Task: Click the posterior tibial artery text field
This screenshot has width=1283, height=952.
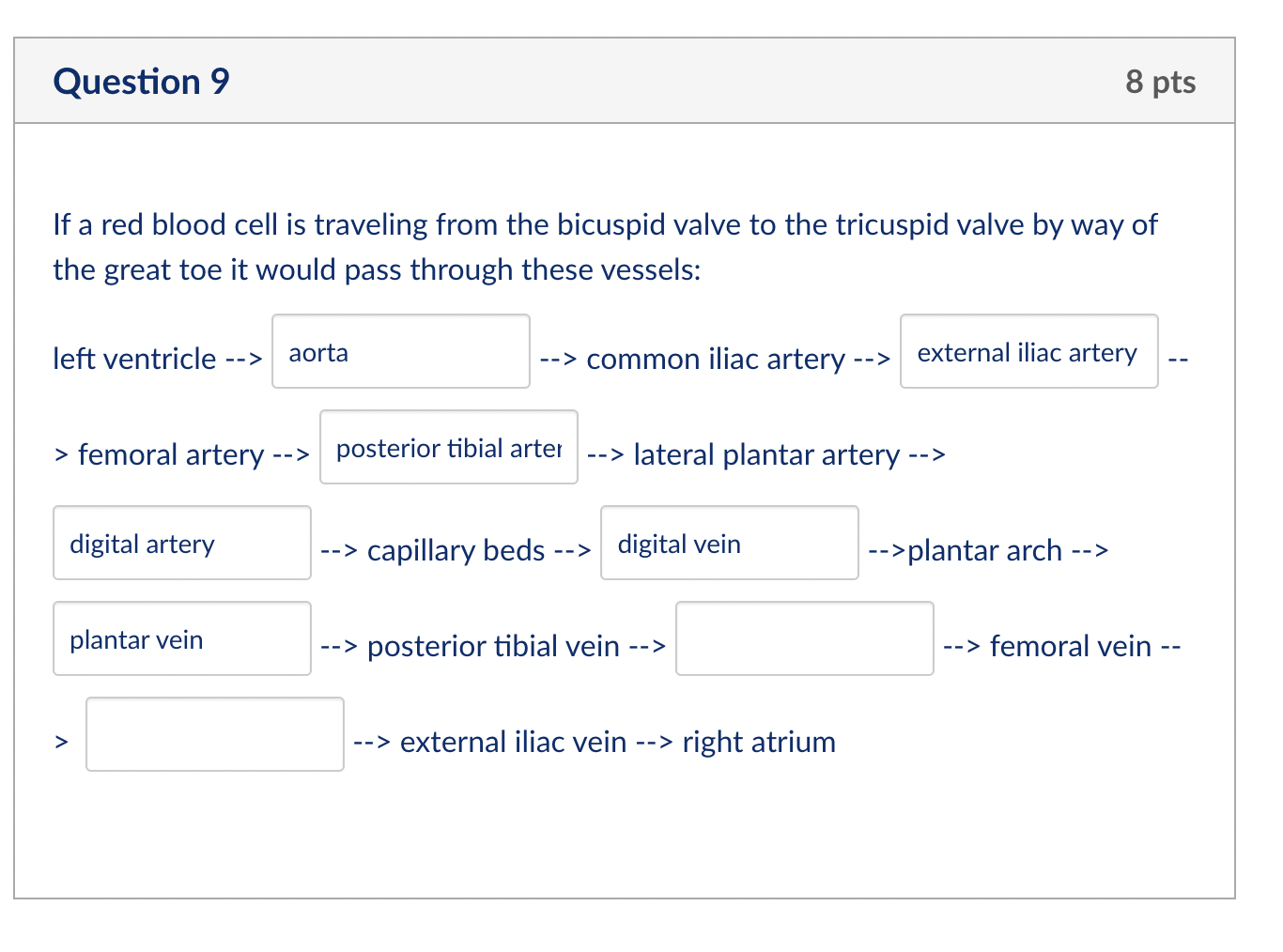Action: tap(448, 448)
